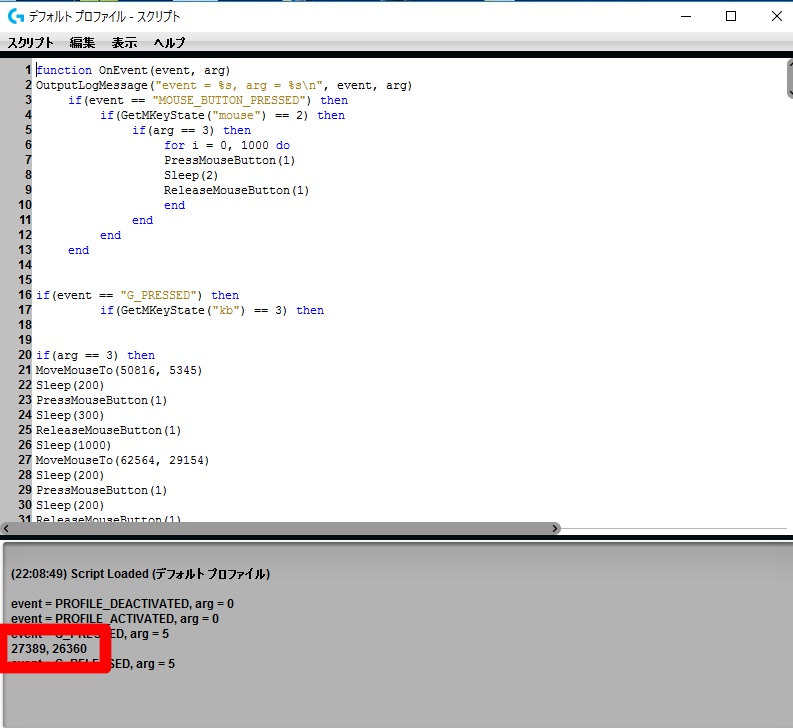Image resolution: width=793 pixels, height=728 pixels.
Task: Click the left arrow on horizontal scrollbar
Action: (6, 528)
